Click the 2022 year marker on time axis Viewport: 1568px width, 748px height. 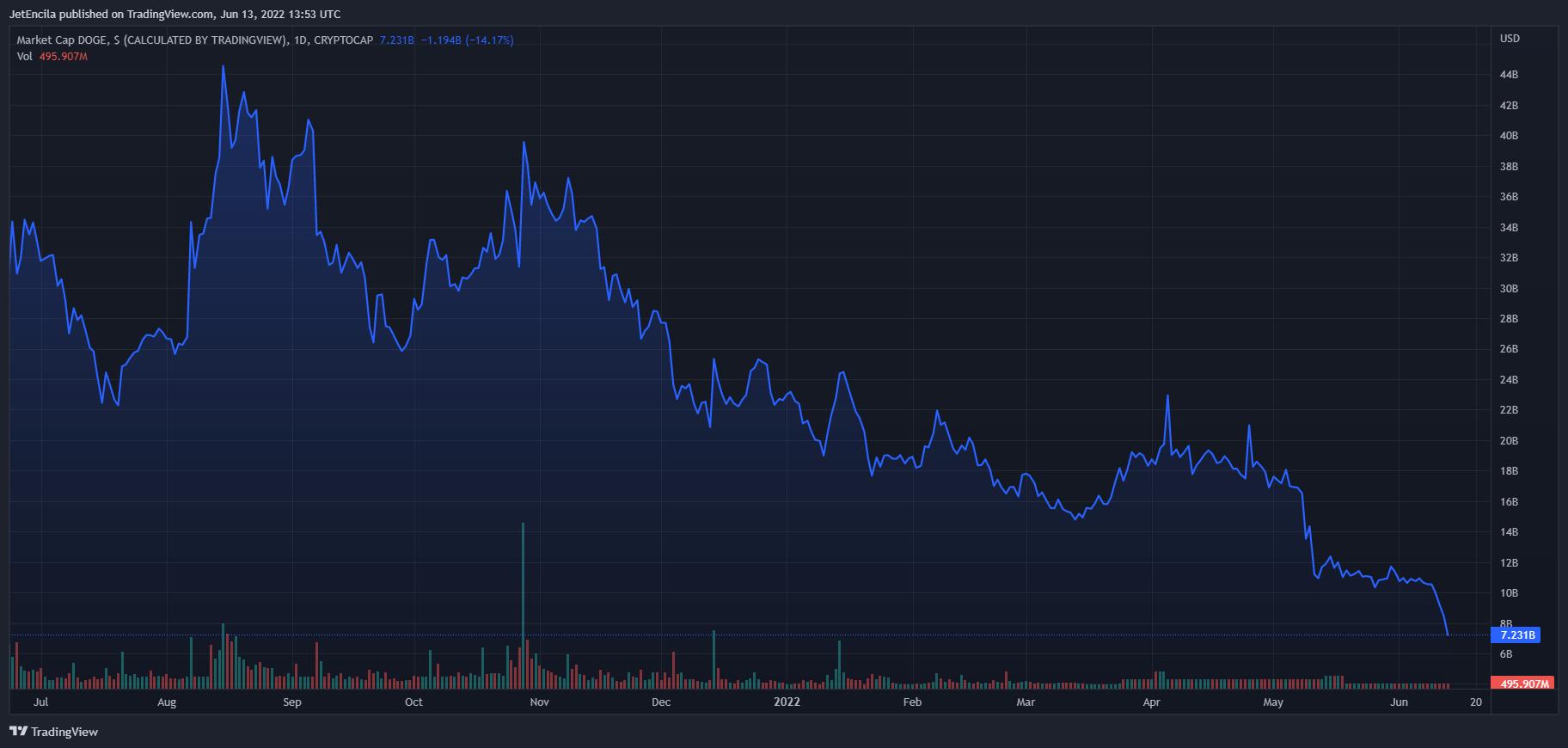[787, 702]
